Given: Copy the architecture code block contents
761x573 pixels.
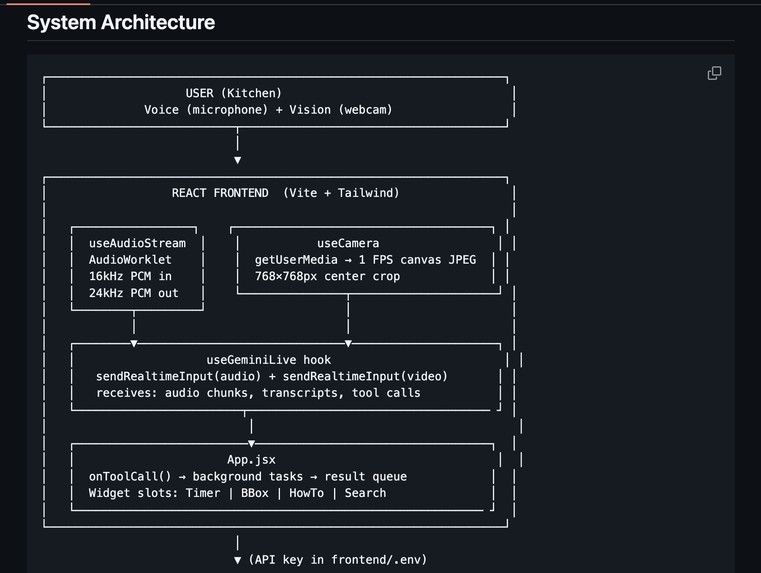Looking at the screenshot, I should click(714, 73).
